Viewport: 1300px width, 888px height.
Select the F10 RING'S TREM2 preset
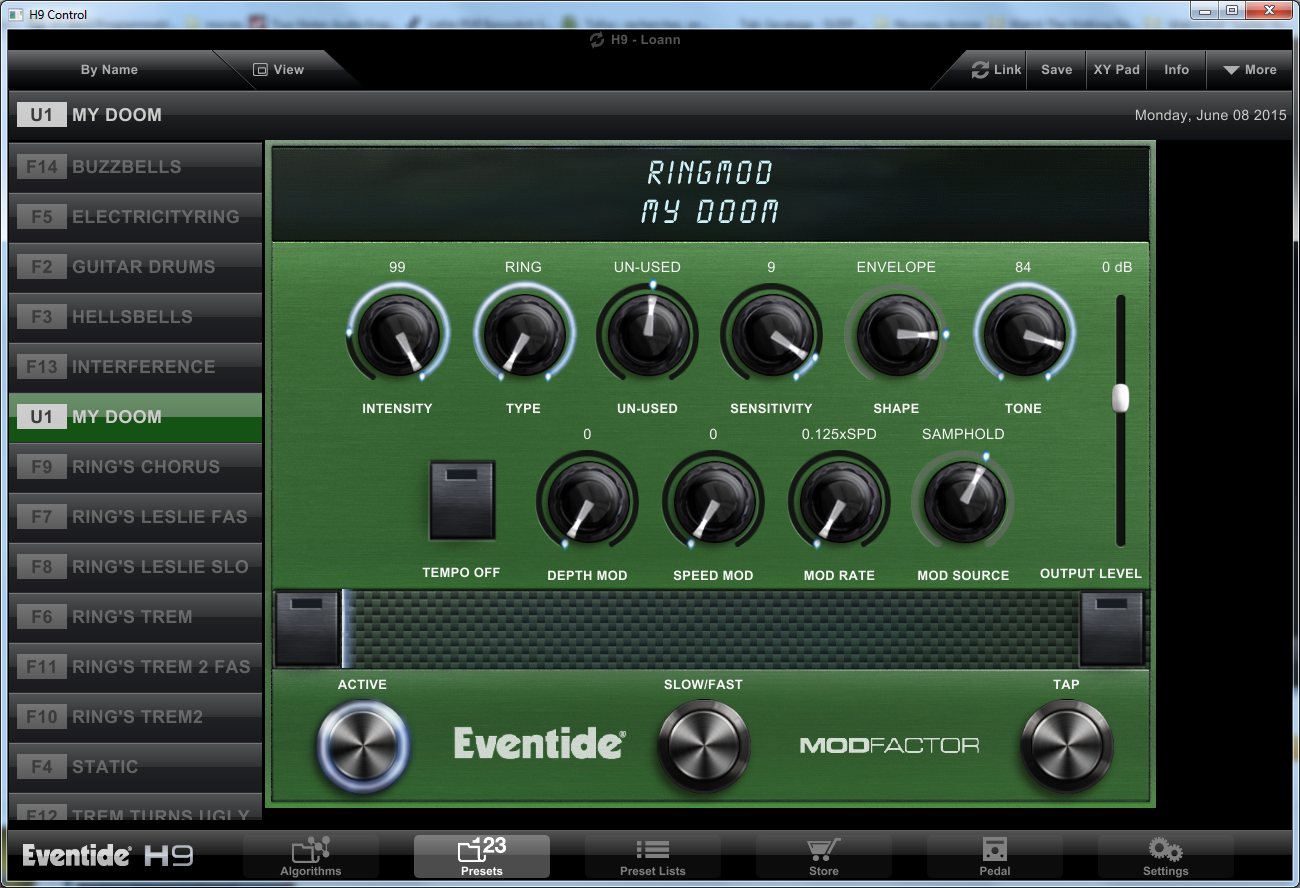point(135,717)
